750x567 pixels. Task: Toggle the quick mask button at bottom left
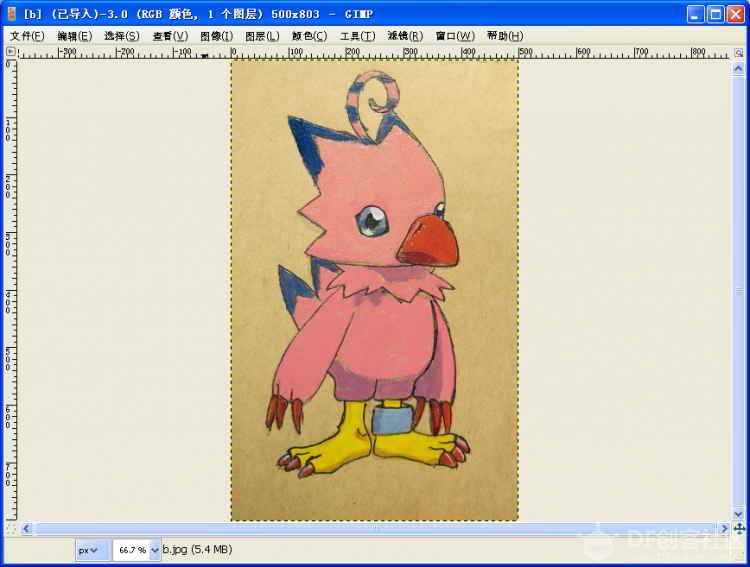(x=11, y=529)
